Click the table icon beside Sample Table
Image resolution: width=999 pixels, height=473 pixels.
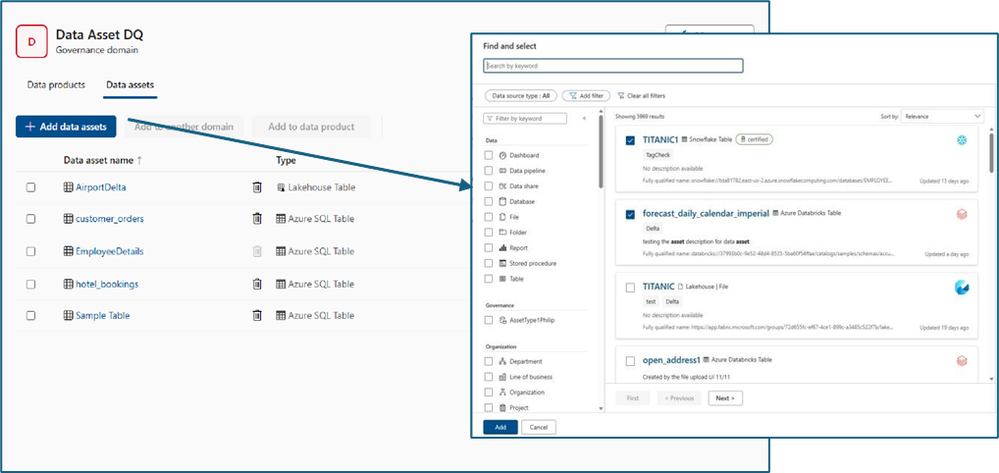pyautogui.click(x=68, y=315)
